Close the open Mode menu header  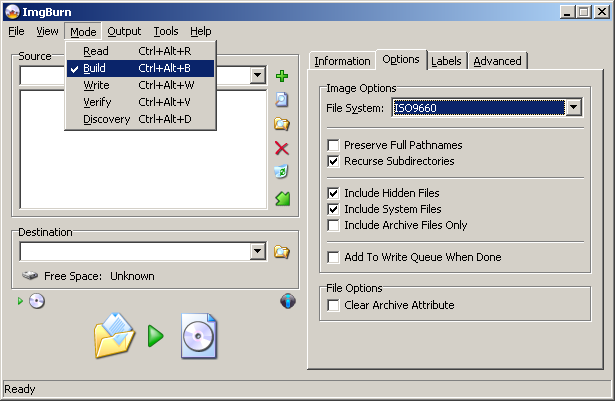coord(83,31)
